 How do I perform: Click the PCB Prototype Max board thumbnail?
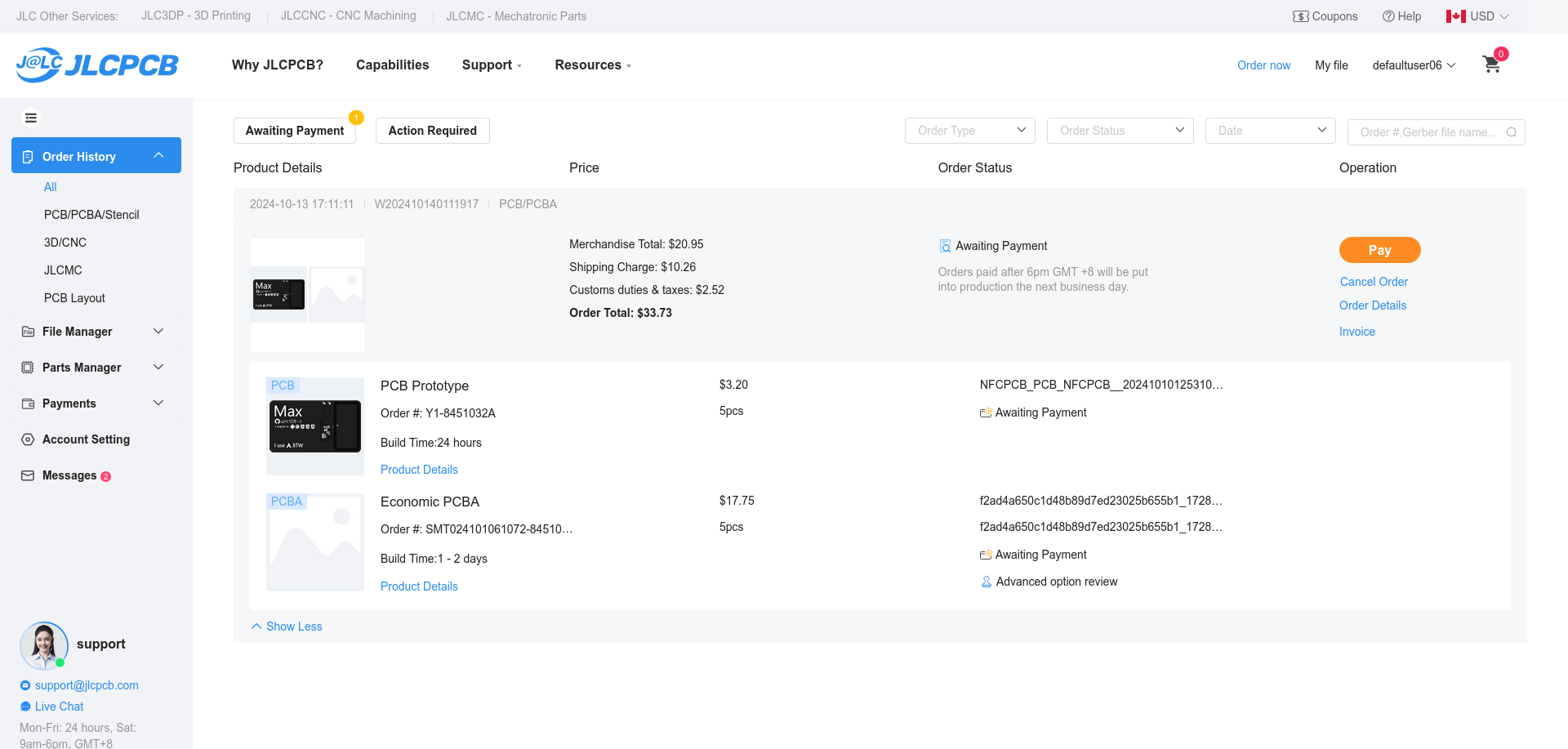pos(315,426)
